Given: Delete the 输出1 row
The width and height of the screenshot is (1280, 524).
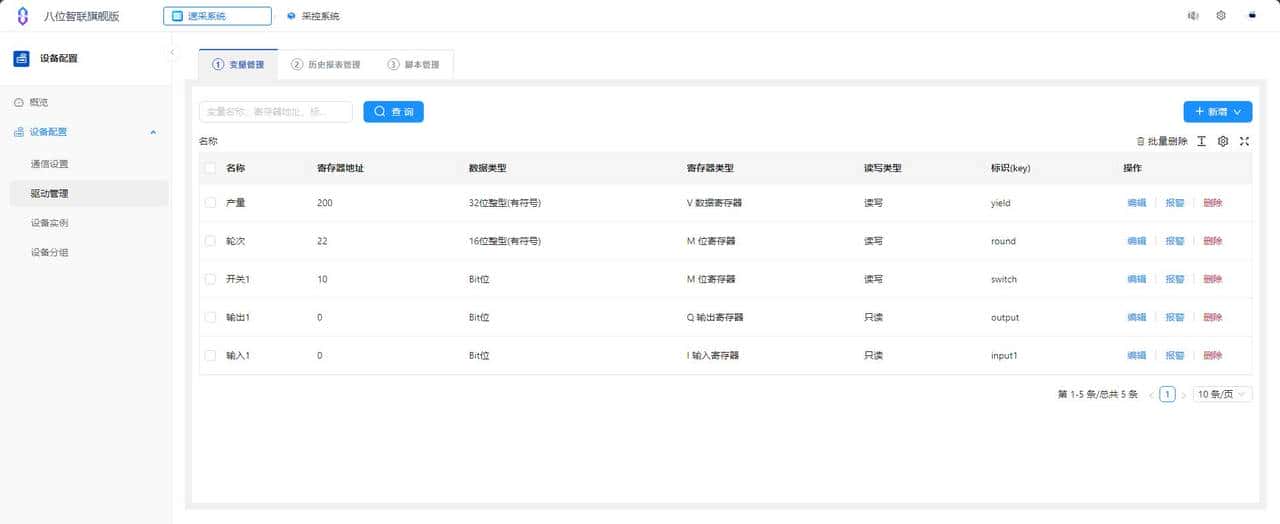Looking at the screenshot, I should coord(1213,317).
